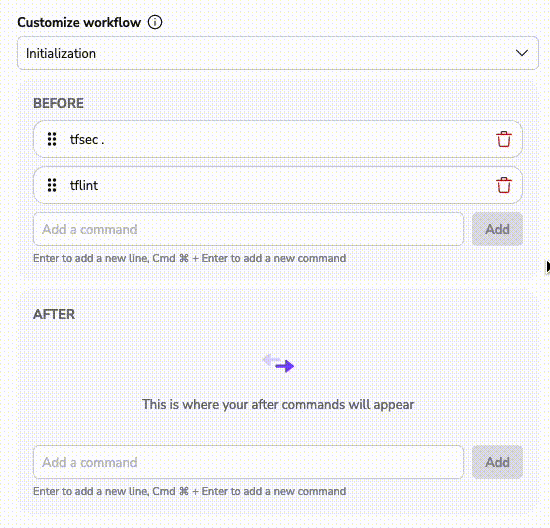
Task: Click the Add button in the BEFORE section
Action: pyautogui.click(x=497, y=229)
